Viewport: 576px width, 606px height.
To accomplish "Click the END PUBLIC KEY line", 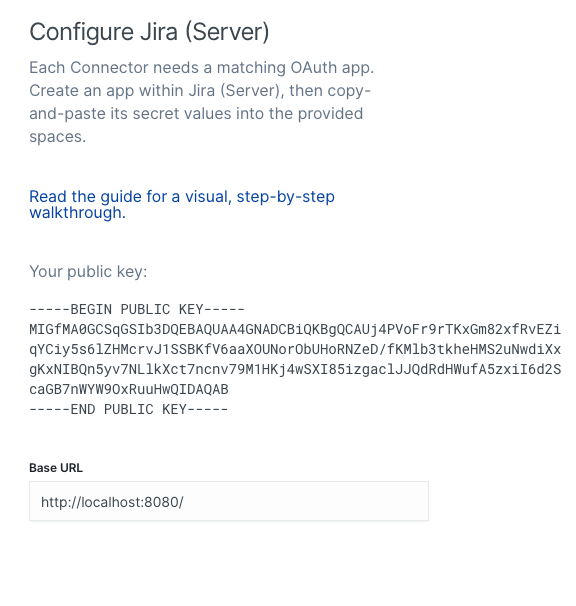I will pyautogui.click(x=129, y=409).
